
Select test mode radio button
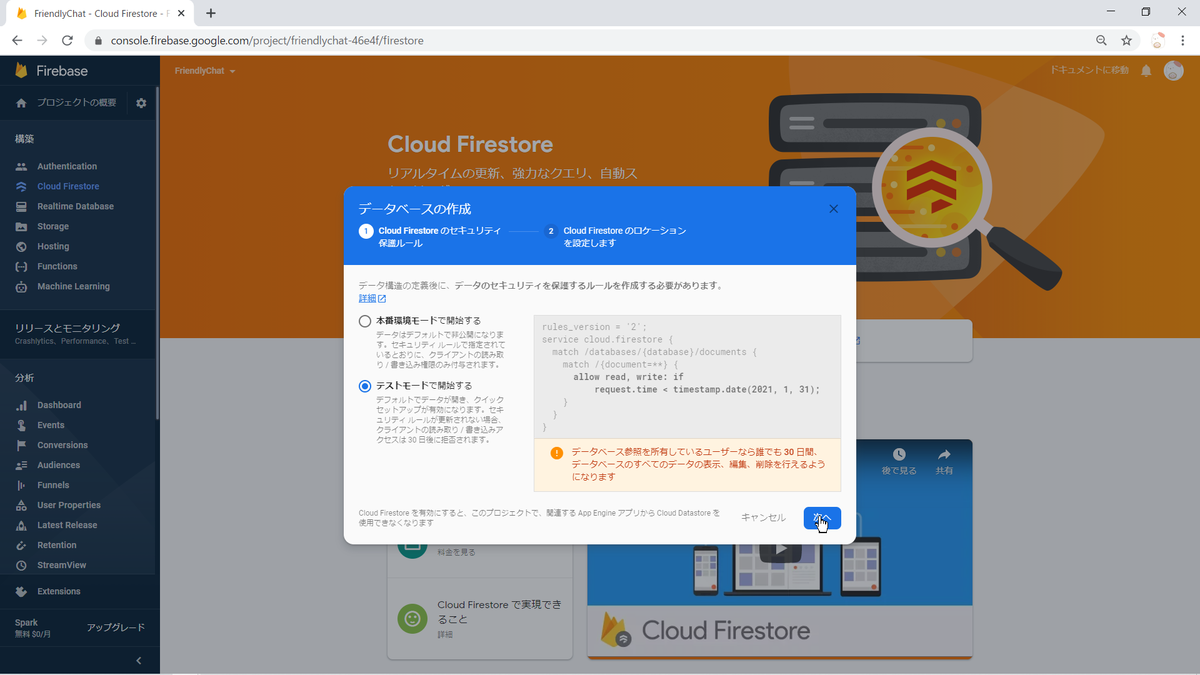coord(365,385)
